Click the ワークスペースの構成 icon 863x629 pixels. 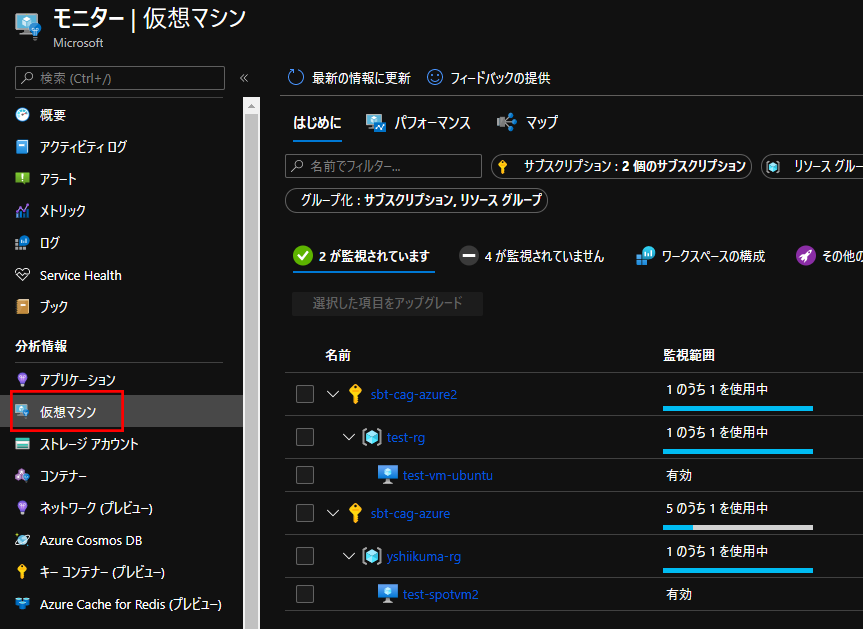point(646,256)
